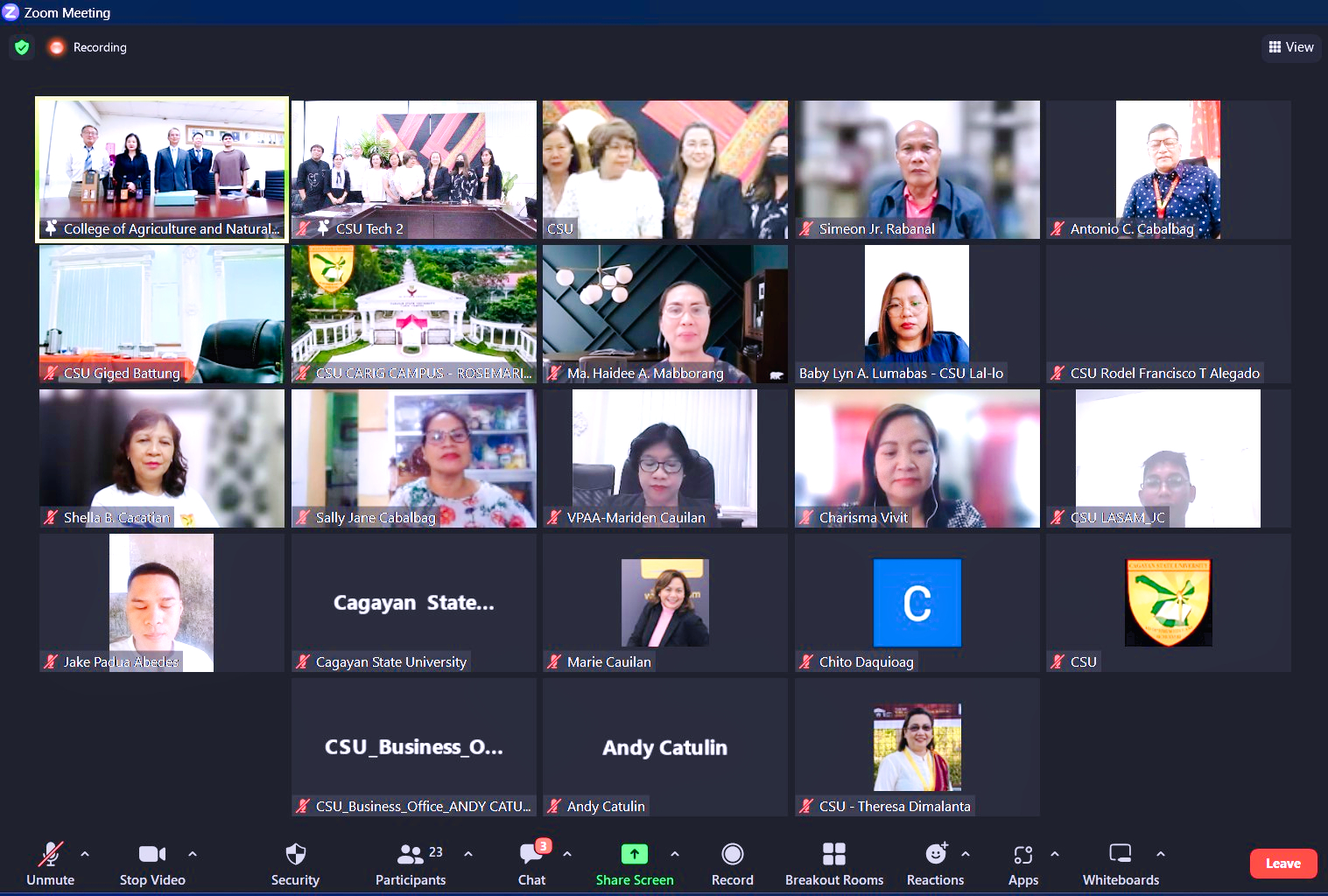Expand audio options arrow beside Unmute

click(x=85, y=853)
